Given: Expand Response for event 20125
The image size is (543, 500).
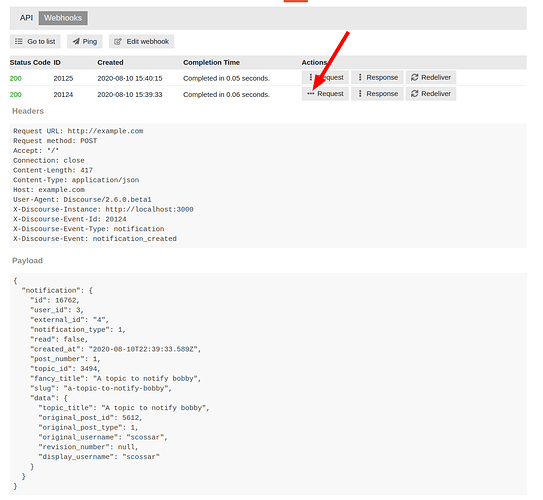Looking at the screenshot, I should coord(377,77).
